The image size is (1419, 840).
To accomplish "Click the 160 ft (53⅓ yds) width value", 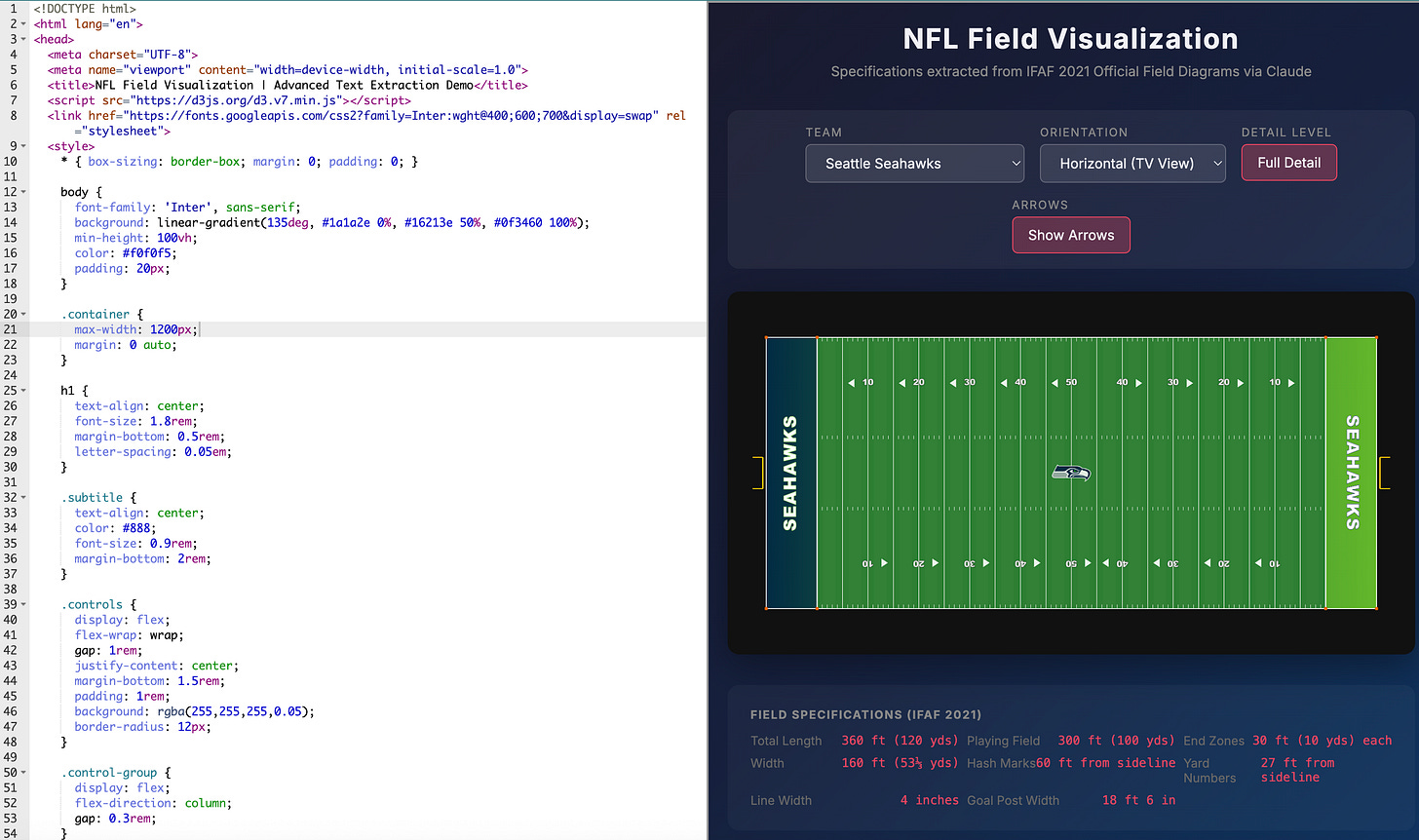I will 900,763.
